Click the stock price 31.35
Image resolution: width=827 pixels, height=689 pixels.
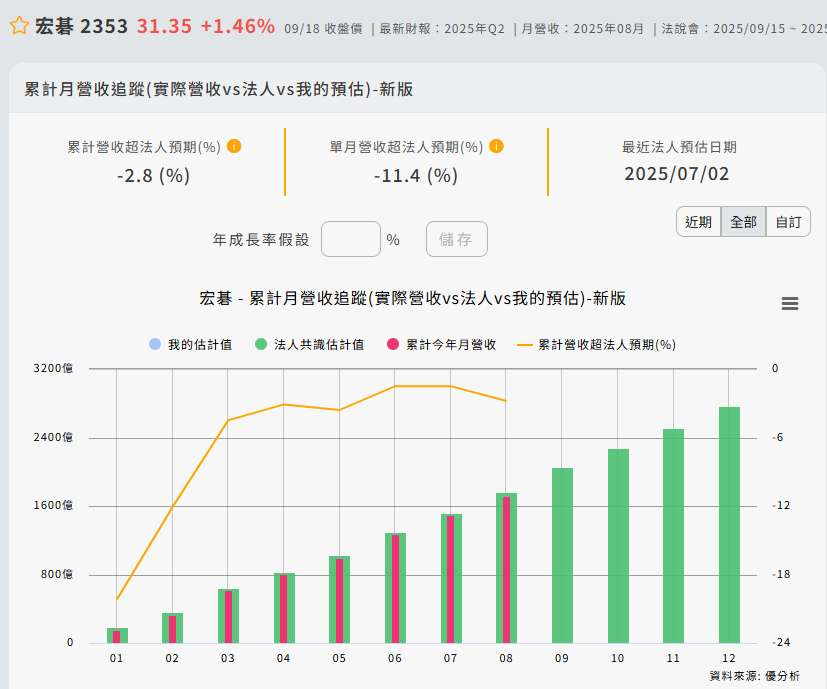[164, 26]
